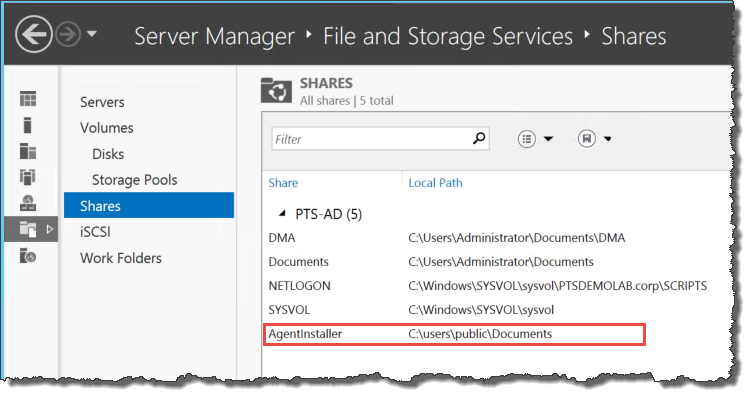Open the All Servers sidebar icon

pos(28,151)
